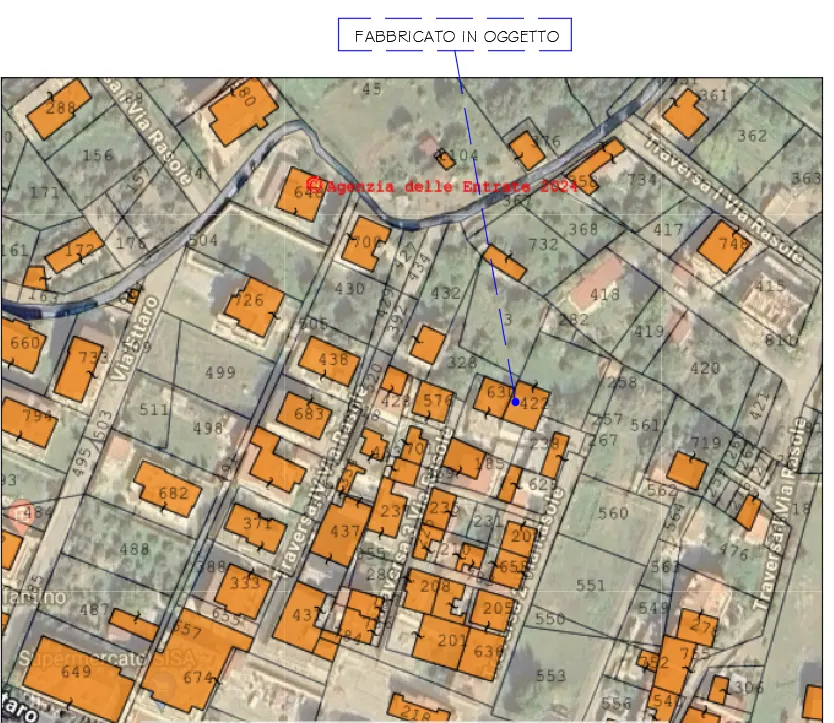Click parcel number 418
The height and width of the screenshot is (723, 834).
(x=604, y=294)
